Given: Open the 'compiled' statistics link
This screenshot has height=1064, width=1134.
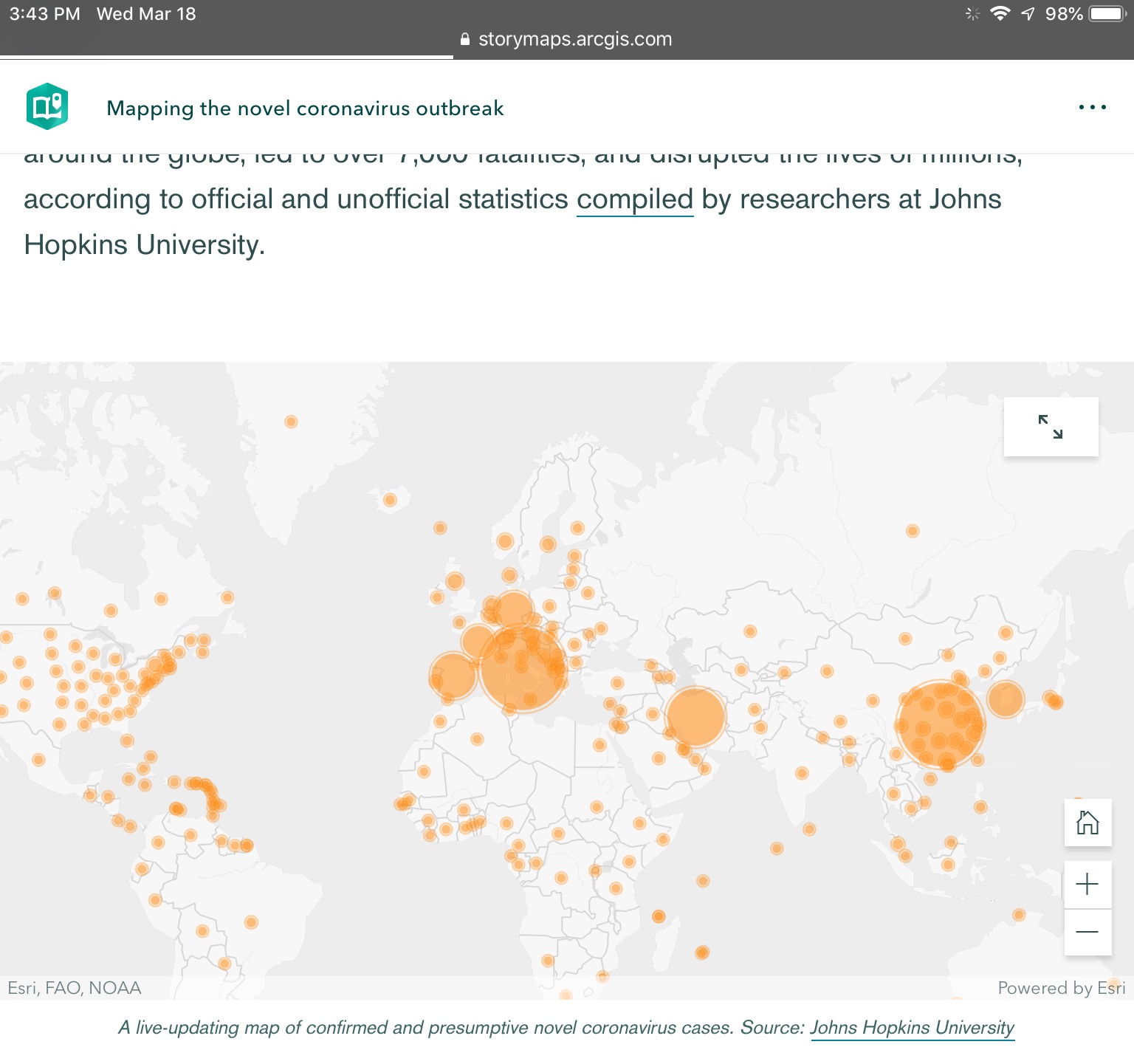Looking at the screenshot, I should click(634, 199).
